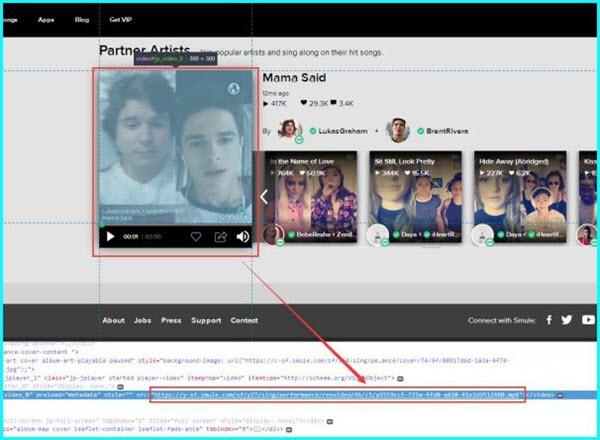Expand ellipsis after album-map cover div
The height and width of the screenshot is (440, 600).
pos(289,430)
